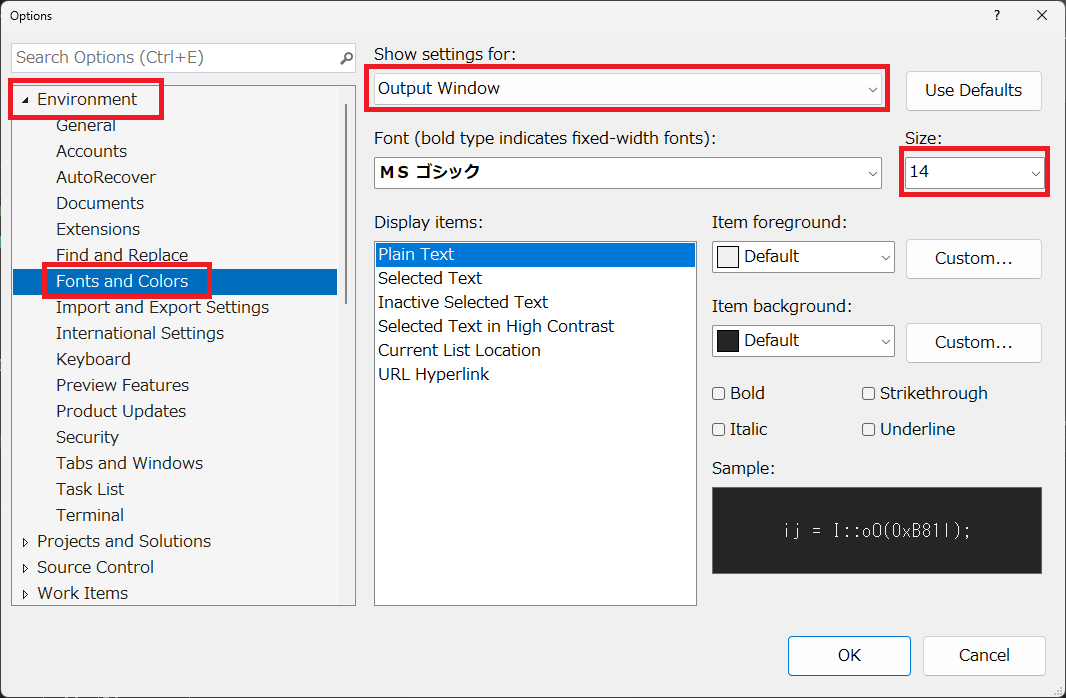The image size is (1066, 698).
Task: Click the help question mark icon
Action: (997, 15)
